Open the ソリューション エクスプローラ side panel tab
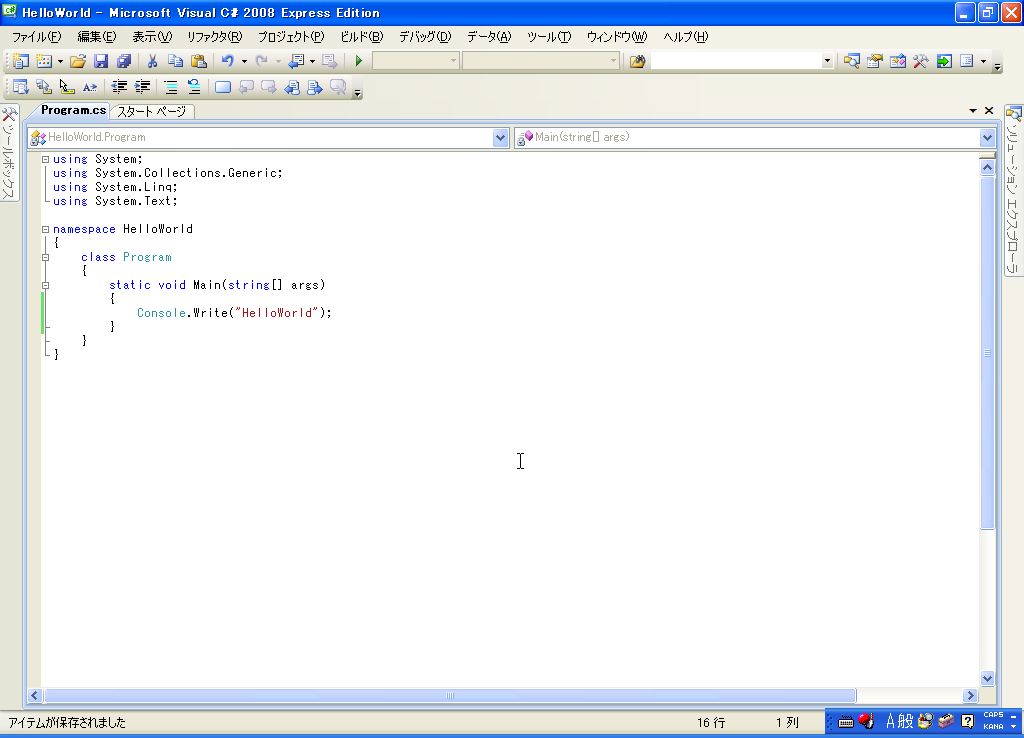The image size is (1024, 738). pos(1014,191)
